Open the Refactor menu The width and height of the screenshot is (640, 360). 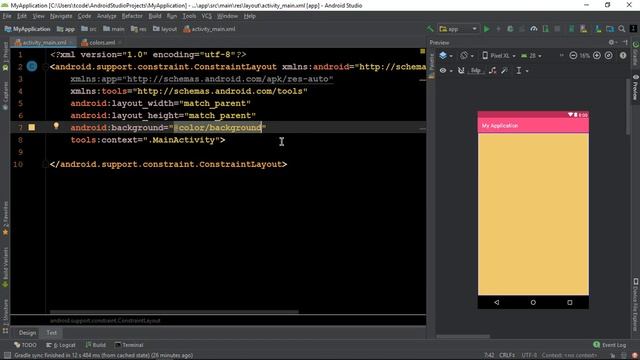[x=132, y=16]
